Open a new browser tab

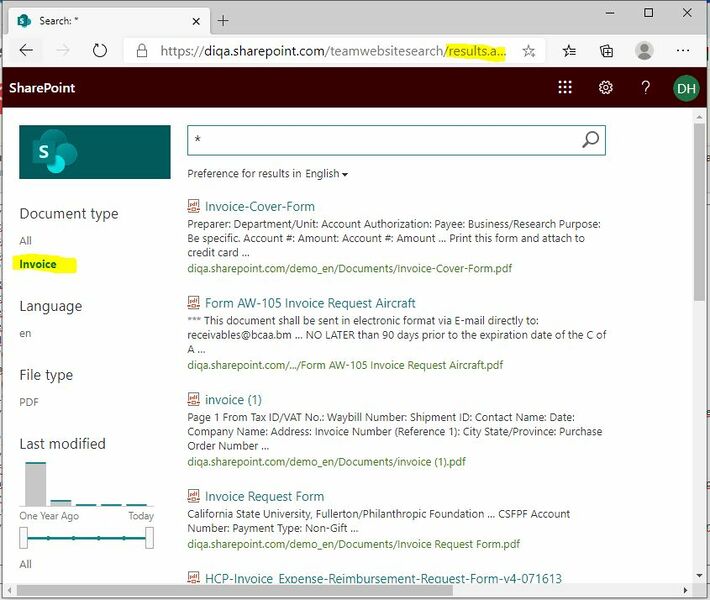tap(223, 20)
